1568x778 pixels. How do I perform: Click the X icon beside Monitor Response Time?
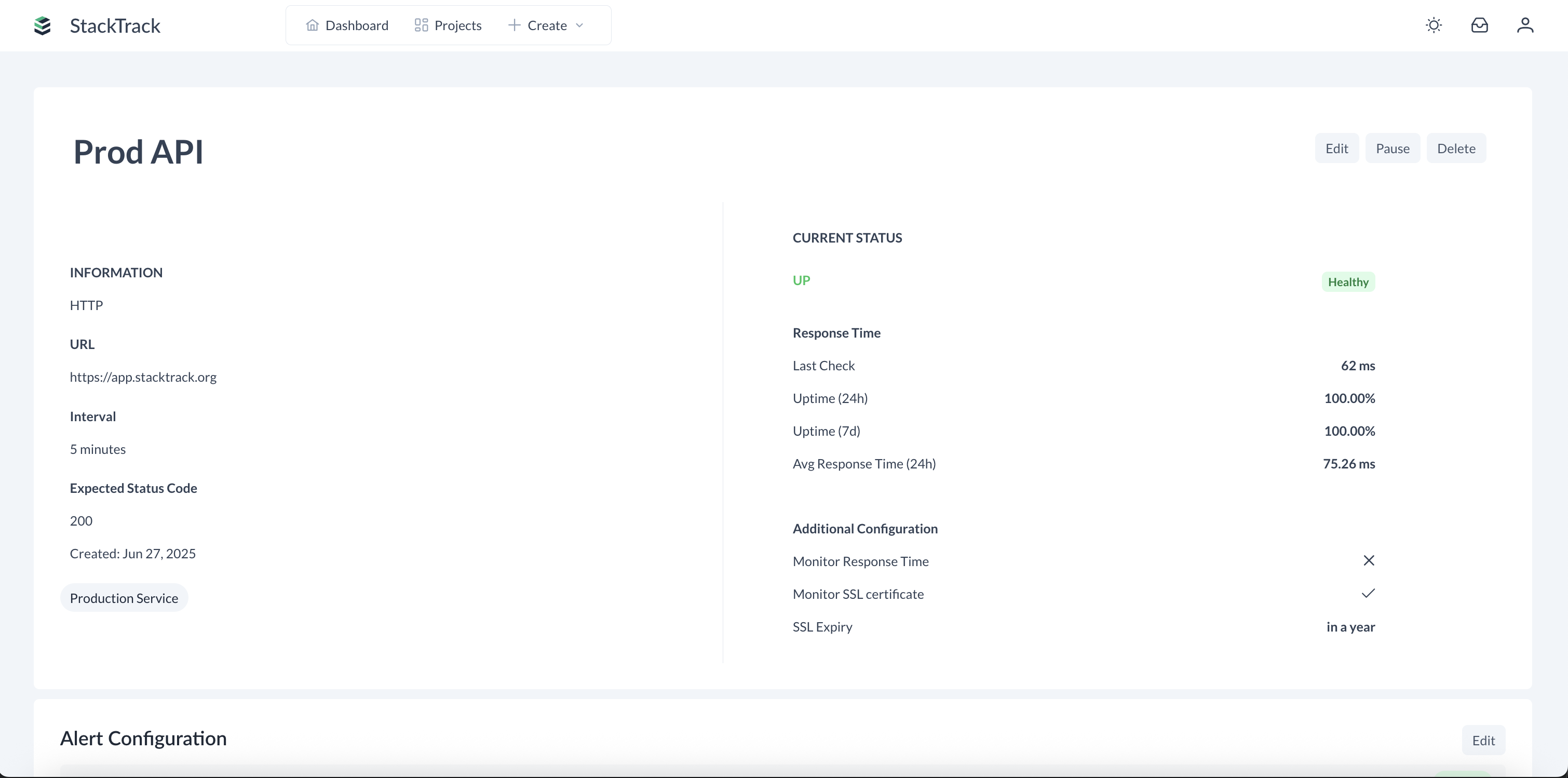[1369, 560]
